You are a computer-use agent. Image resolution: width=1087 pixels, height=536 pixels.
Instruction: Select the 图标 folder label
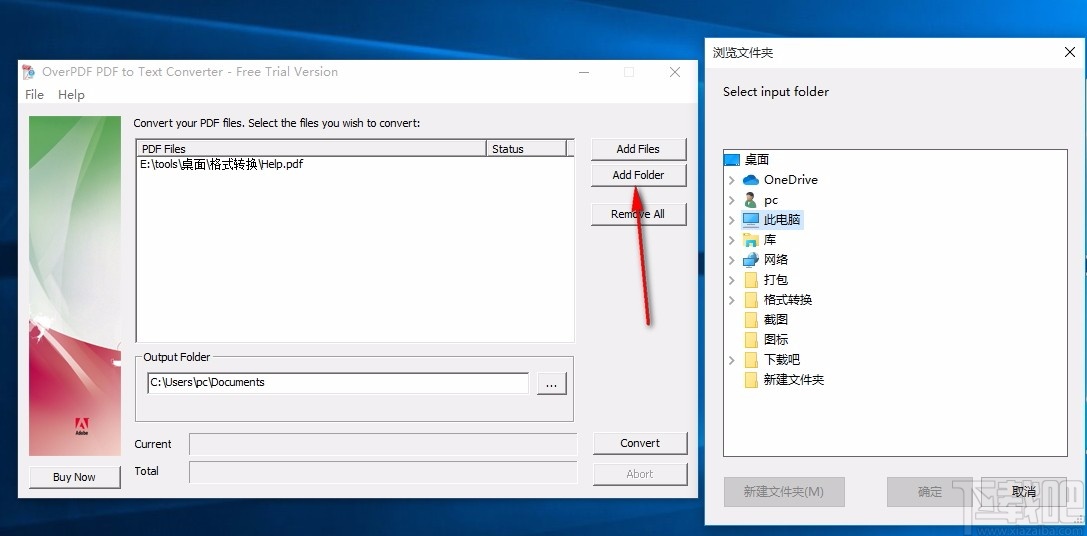click(776, 340)
